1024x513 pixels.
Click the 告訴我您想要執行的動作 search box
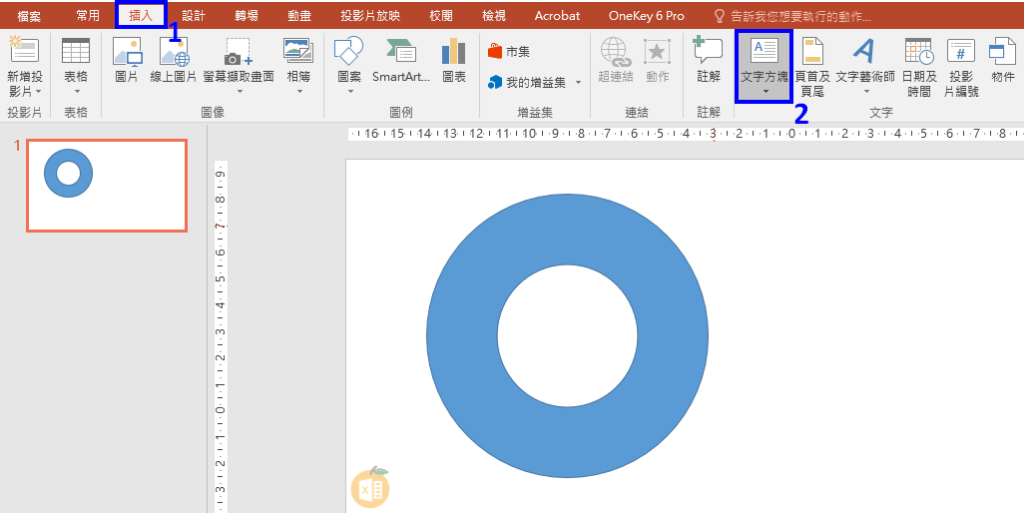800,17
